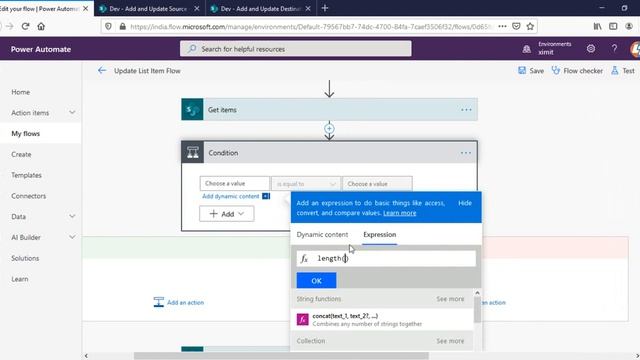Click the dynamic content badge icon
Image resolution: width=640 pixels, height=360 pixels.
click(266, 196)
